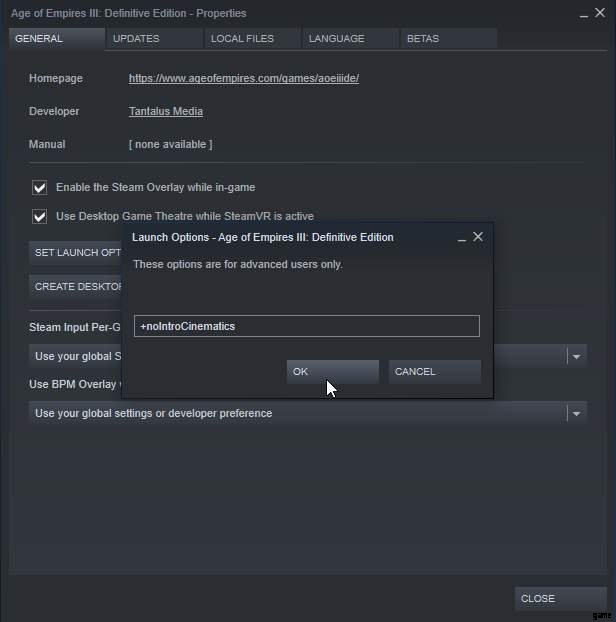Image resolution: width=616 pixels, height=622 pixels.
Task: Switch to the LANGUAGE tab
Action: tap(350, 38)
